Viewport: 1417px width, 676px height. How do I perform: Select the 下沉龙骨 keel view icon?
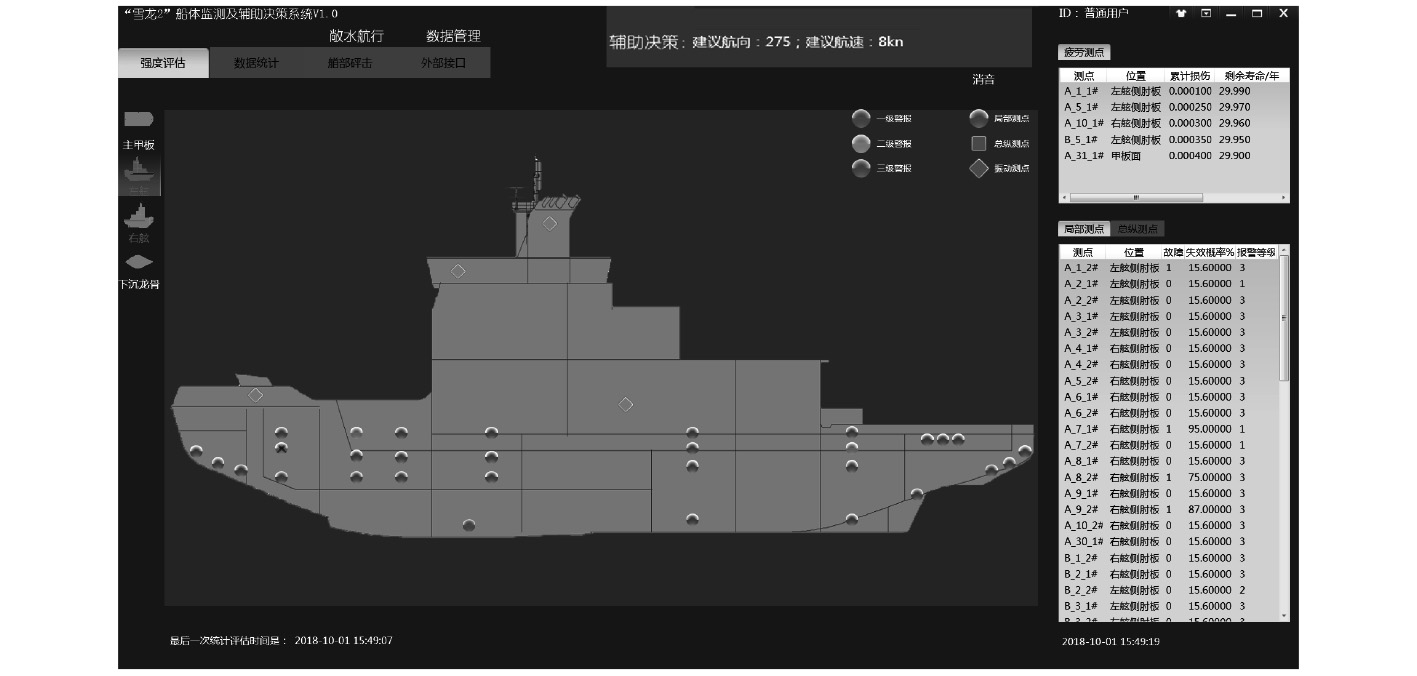tap(139, 262)
